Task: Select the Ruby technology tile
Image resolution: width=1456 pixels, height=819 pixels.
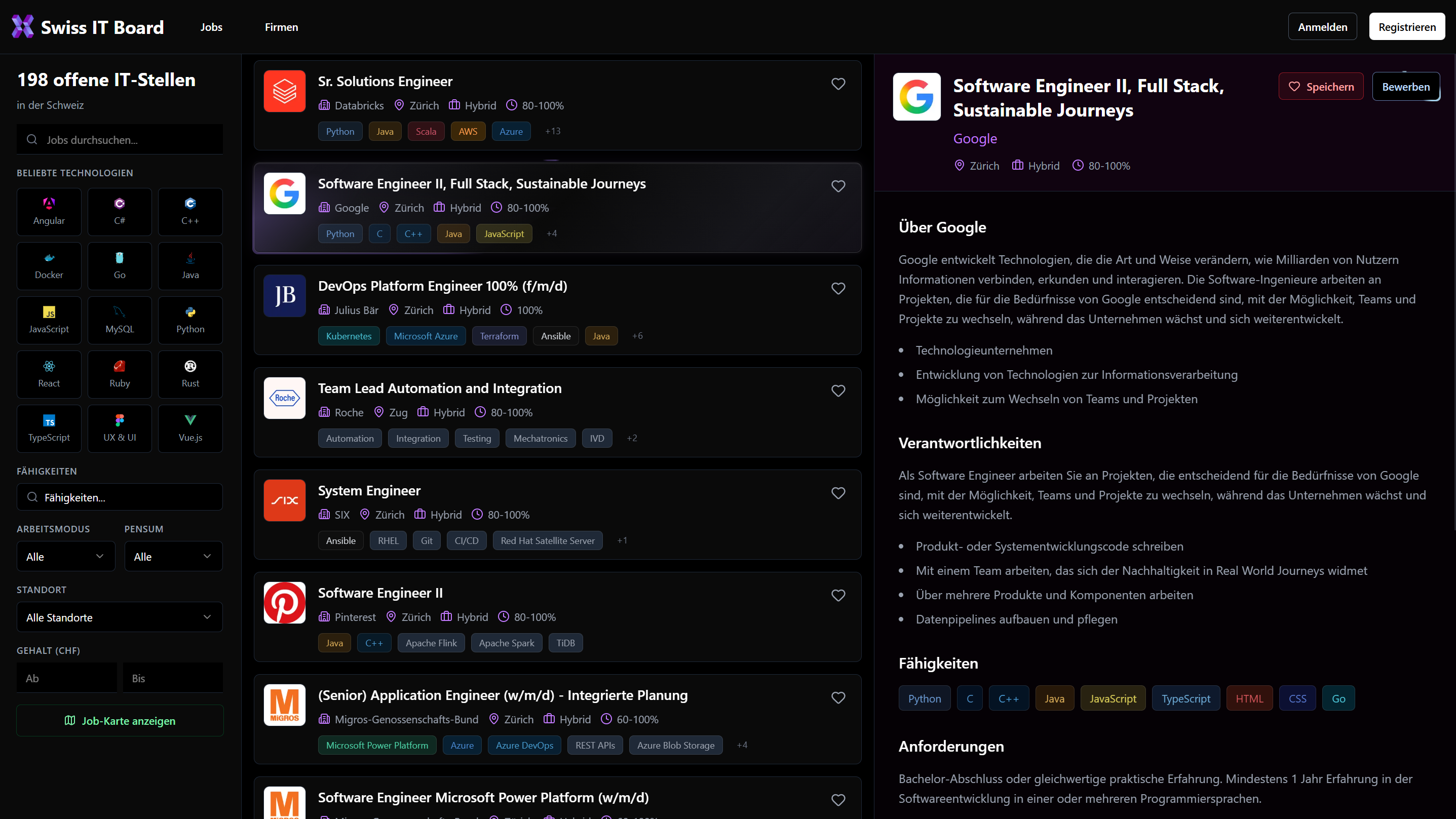Action: point(120,374)
